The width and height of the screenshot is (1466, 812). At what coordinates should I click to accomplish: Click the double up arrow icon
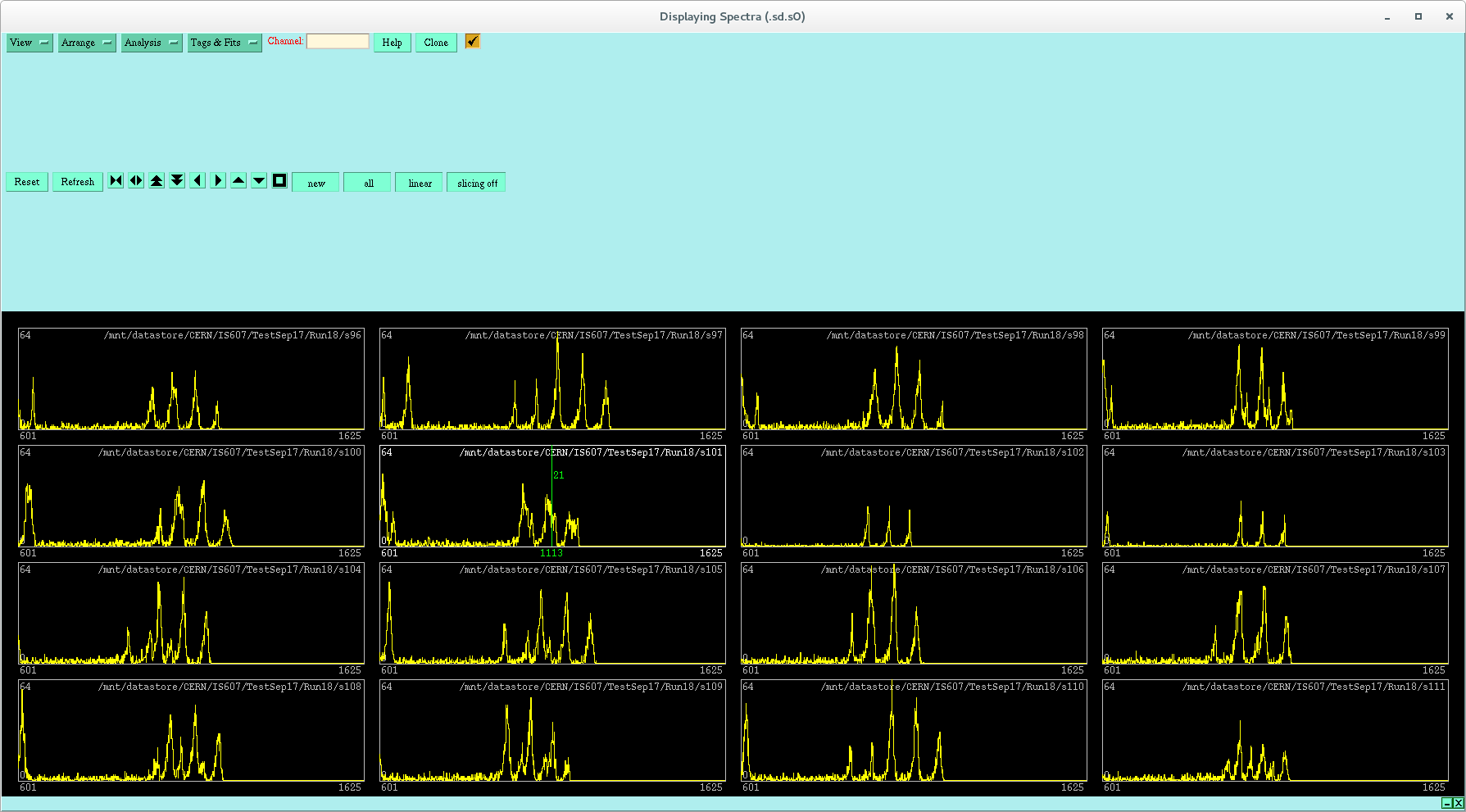[x=157, y=181]
